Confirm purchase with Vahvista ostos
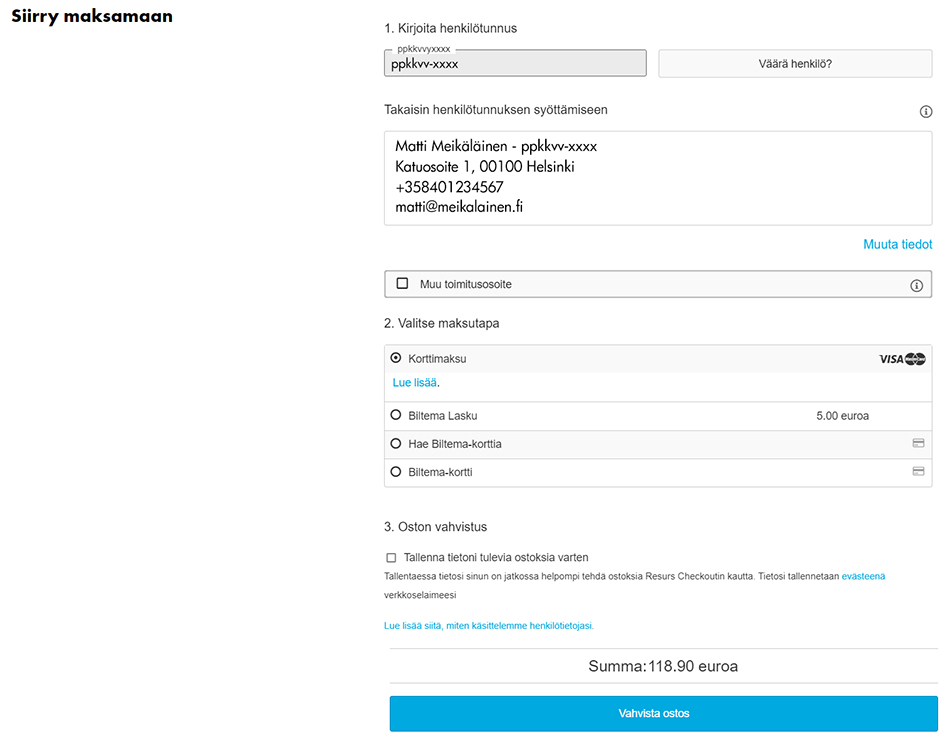 pyautogui.click(x=663, y=714)
